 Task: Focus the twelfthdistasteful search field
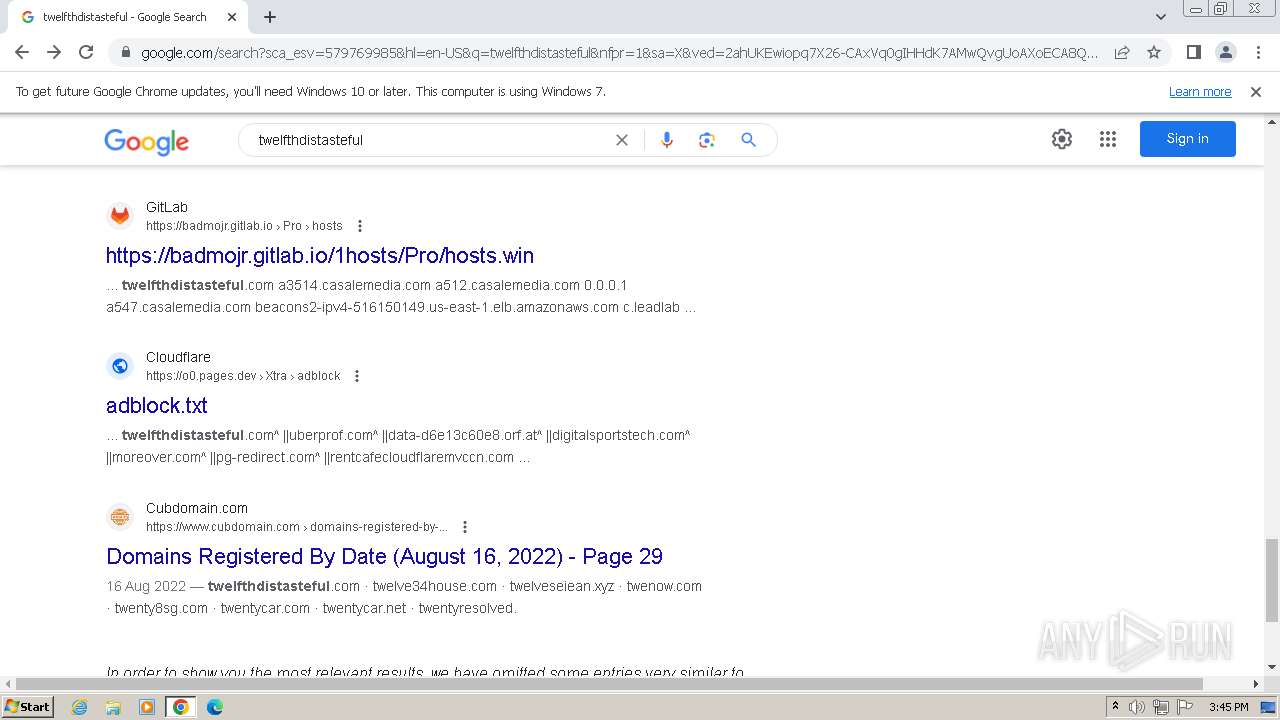430,140
